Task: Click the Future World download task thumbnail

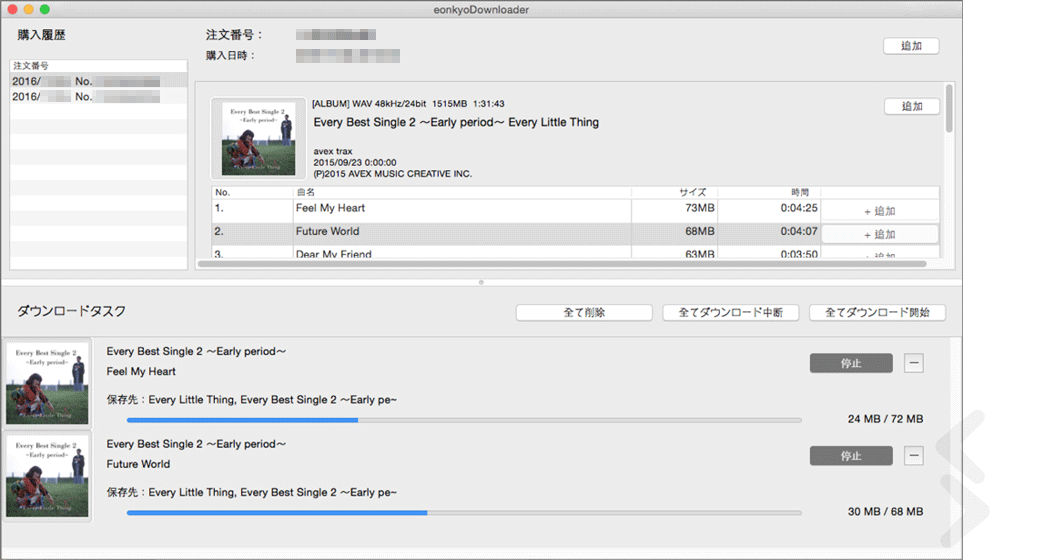Action: pos(47,476)
